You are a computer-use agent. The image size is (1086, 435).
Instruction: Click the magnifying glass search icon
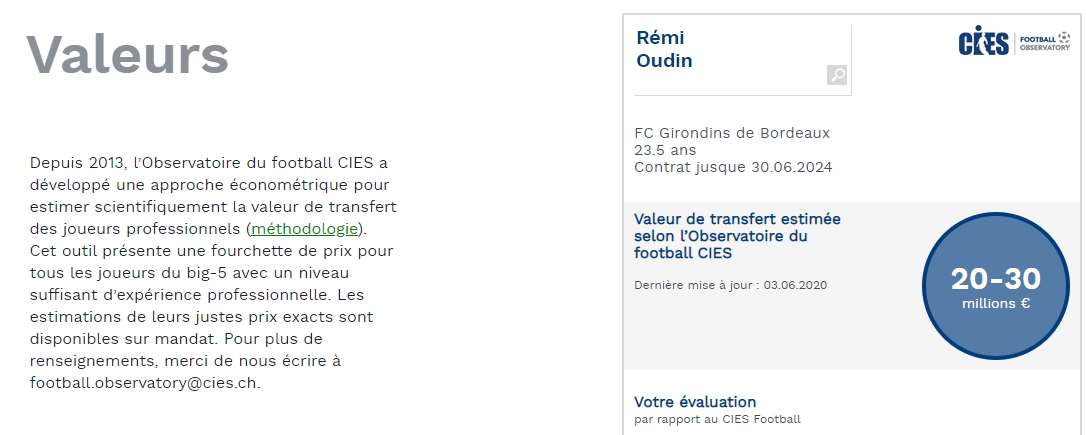pos(837,75)
